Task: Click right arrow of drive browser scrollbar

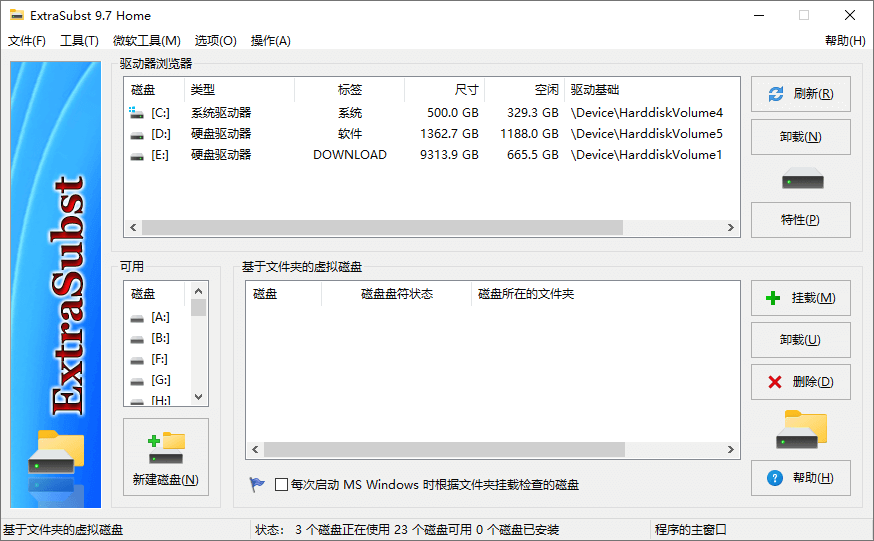Action: [731, 227]
